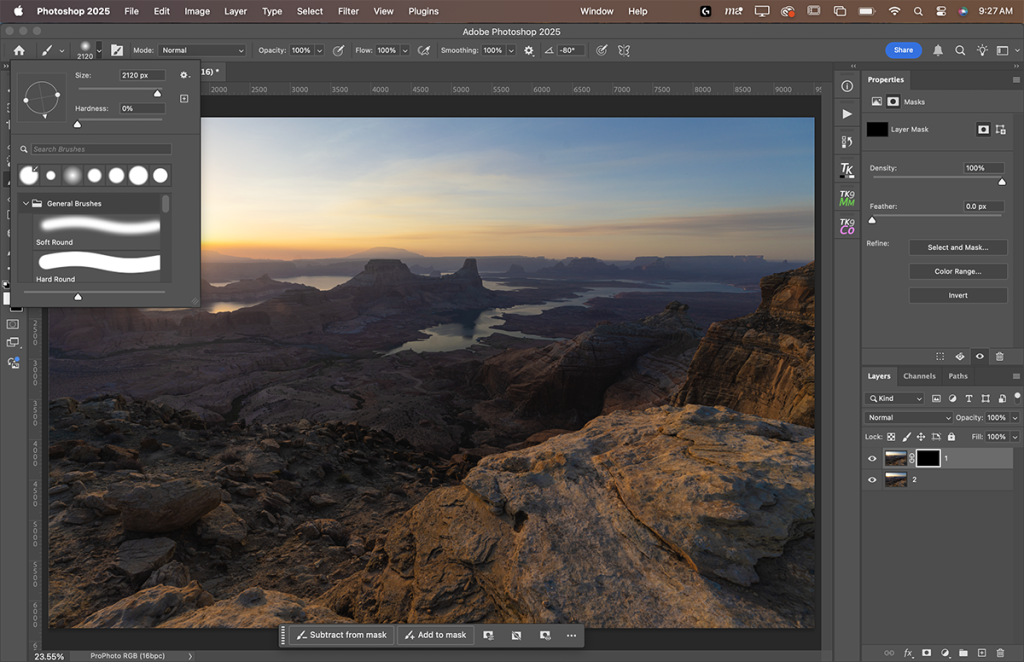Hide layer 1 using its eye icon

pos(872,459)
